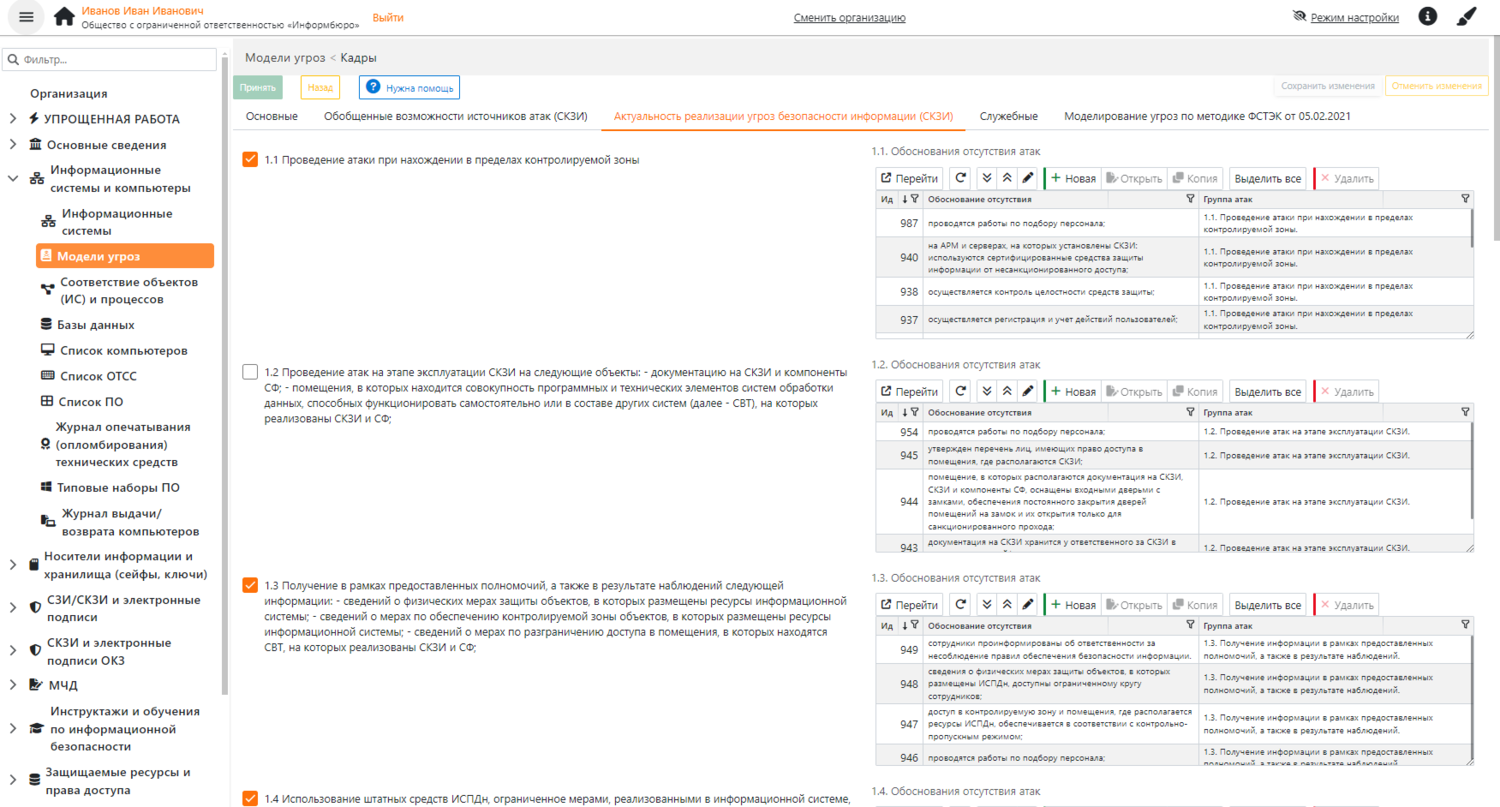The image size is (1500, 807).
Task: Collapse 'Информационные системы и компьютеры' node
Action: (12, 179)
